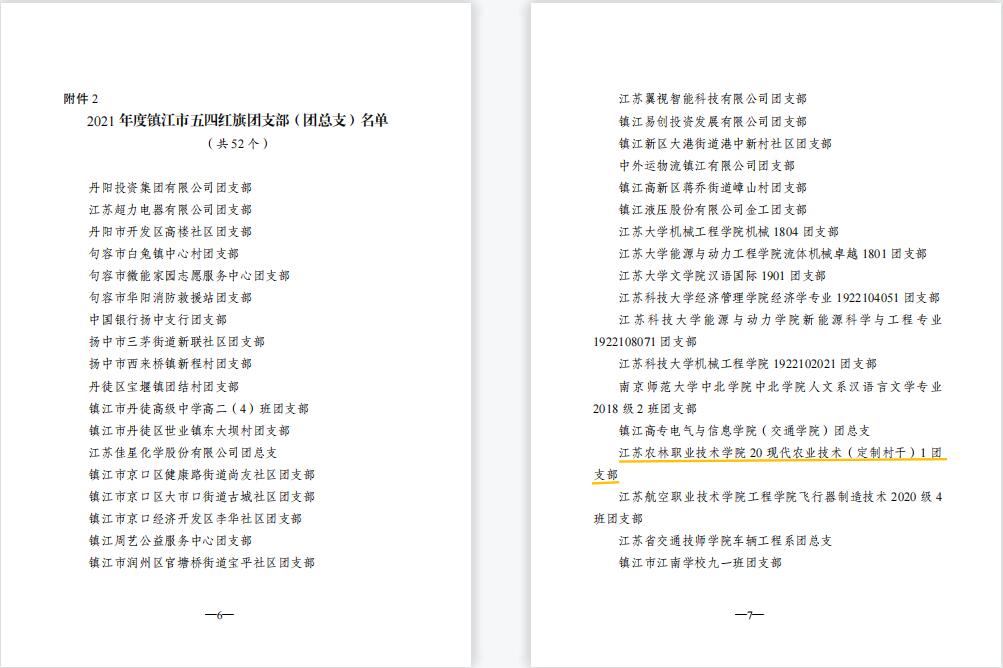Select the line '丹阳投资集团有限公司团支部'
Image resolution: width=1003 pixels, height=668 pixels.
click(x=170, y=188)
